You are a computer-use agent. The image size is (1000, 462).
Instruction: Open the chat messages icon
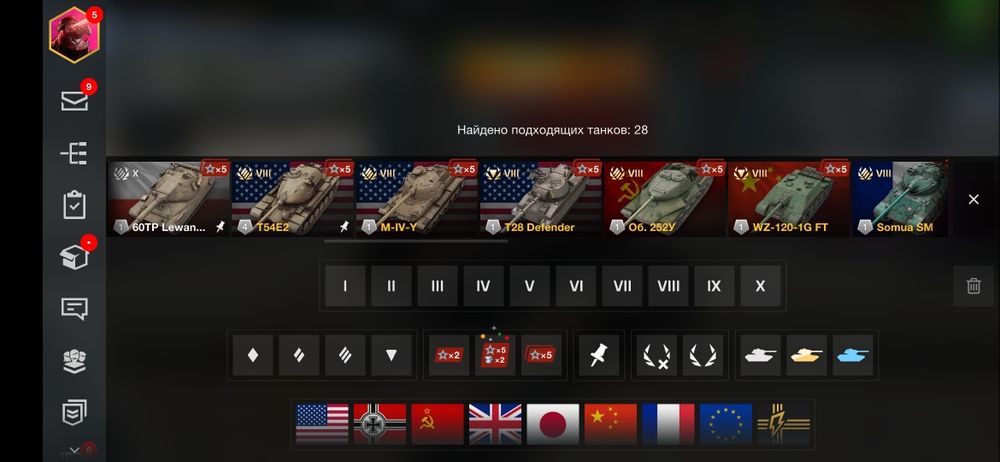pyautogui.click(x=75, y=309)
